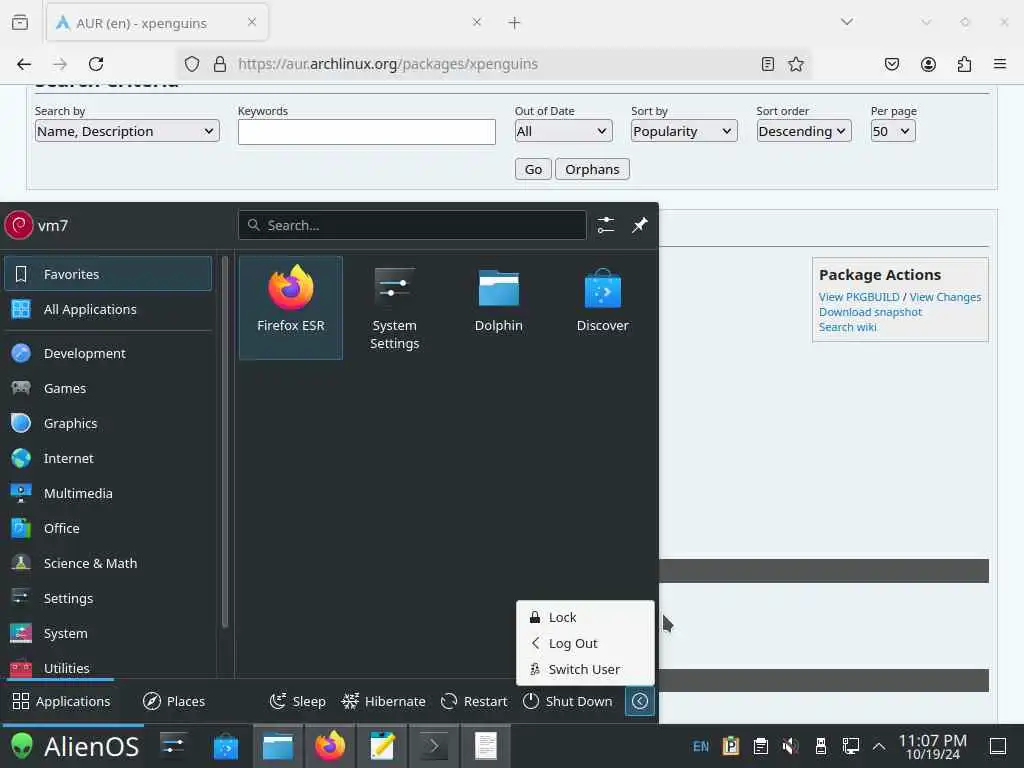Click the Go search button
This screenshot has height=768, width=1024.
533,169
